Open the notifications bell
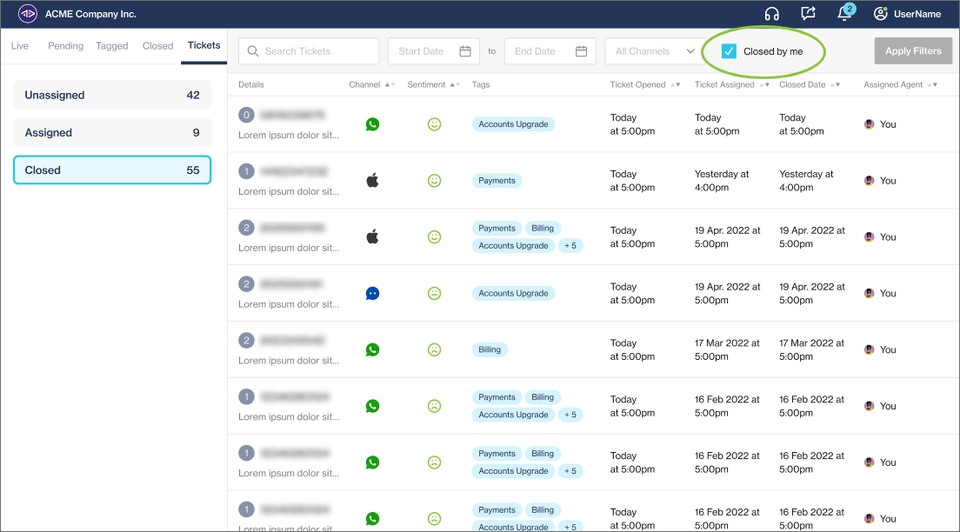This screenshot has height=532, width=960. click(x=845, y=14)
